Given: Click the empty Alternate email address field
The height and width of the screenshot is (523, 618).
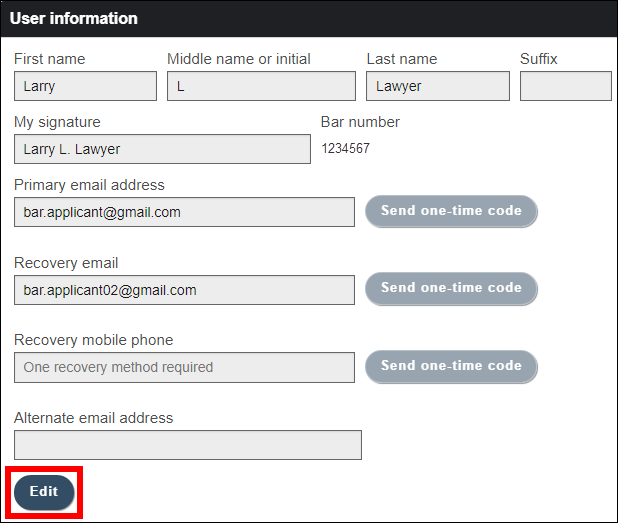Looking at the screenshot, I should tap(188, 445).
